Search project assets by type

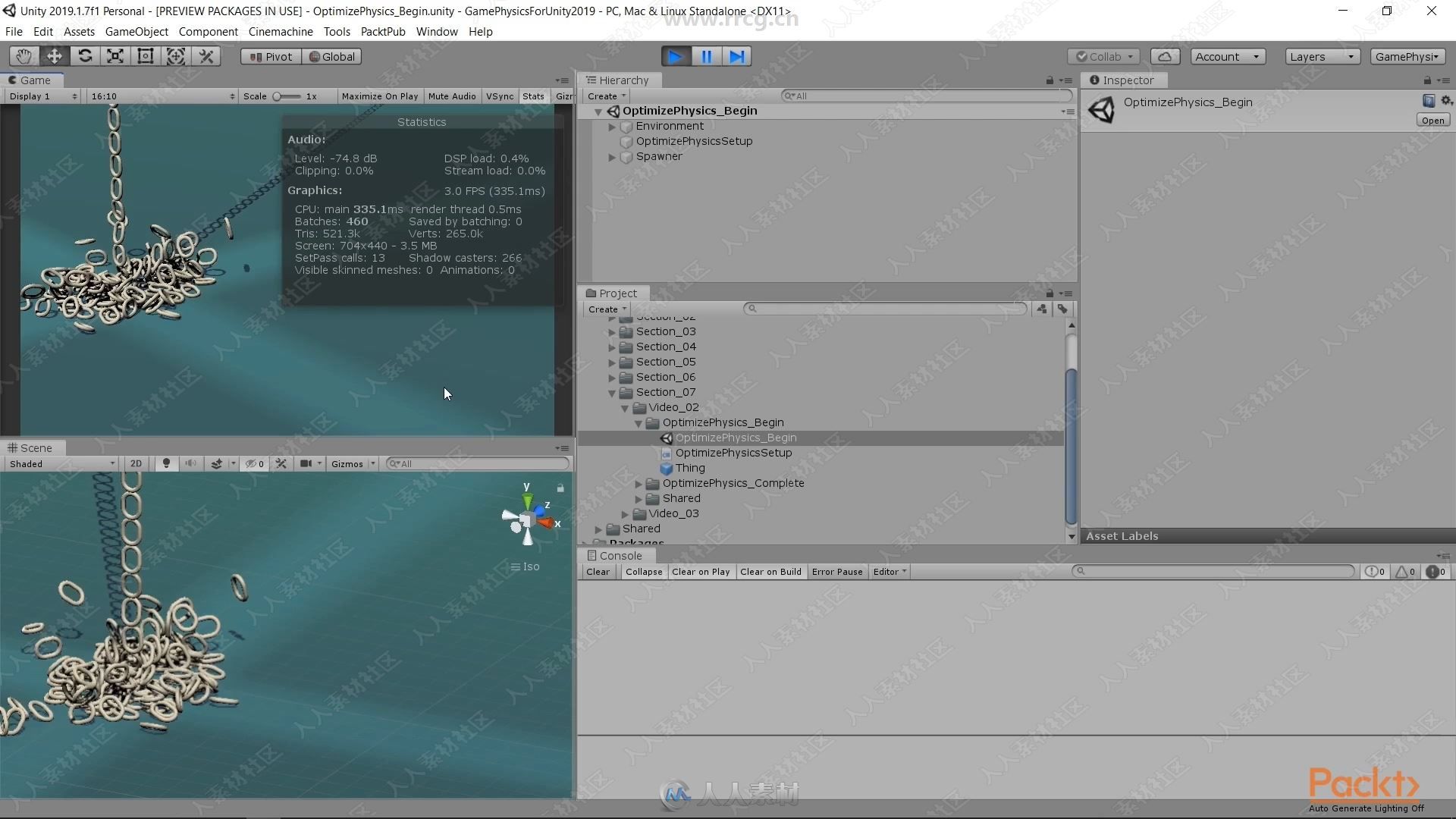tap(1042, 309)
